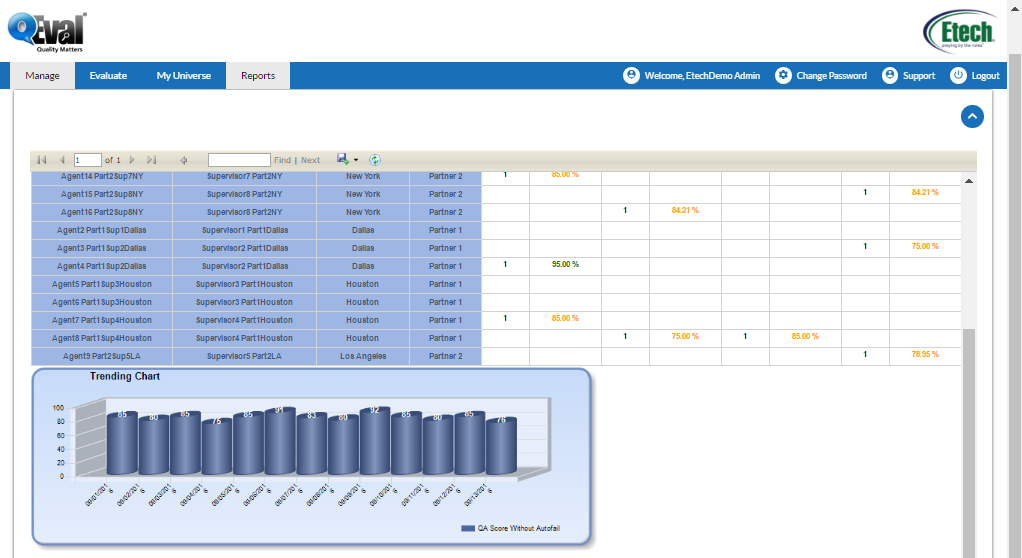Image resolution: width=1022 pixels, height=558 pixels.
Task: Click the find text input field
Action: click(239, 160)
